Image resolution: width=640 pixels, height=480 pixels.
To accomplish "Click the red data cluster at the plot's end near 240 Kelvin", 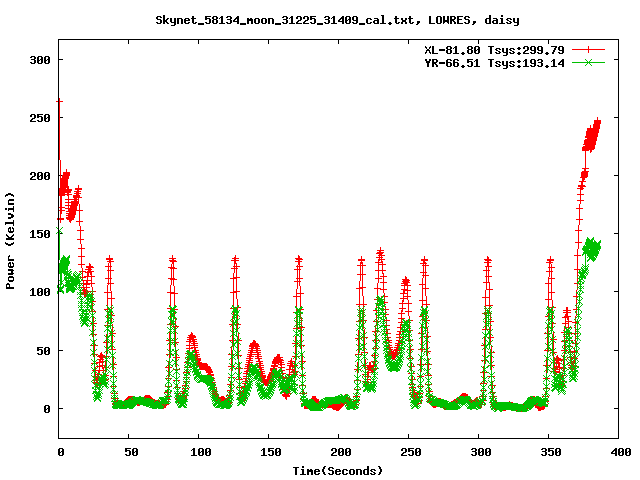I will [x=591, y=135].
